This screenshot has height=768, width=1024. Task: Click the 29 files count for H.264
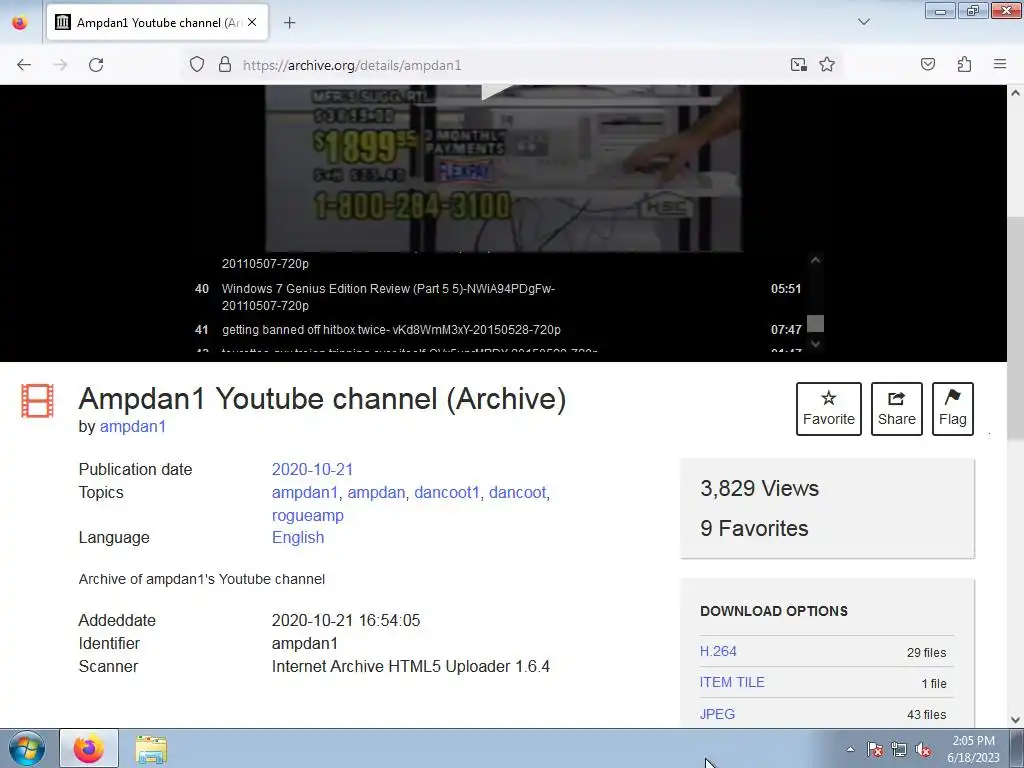926,652
